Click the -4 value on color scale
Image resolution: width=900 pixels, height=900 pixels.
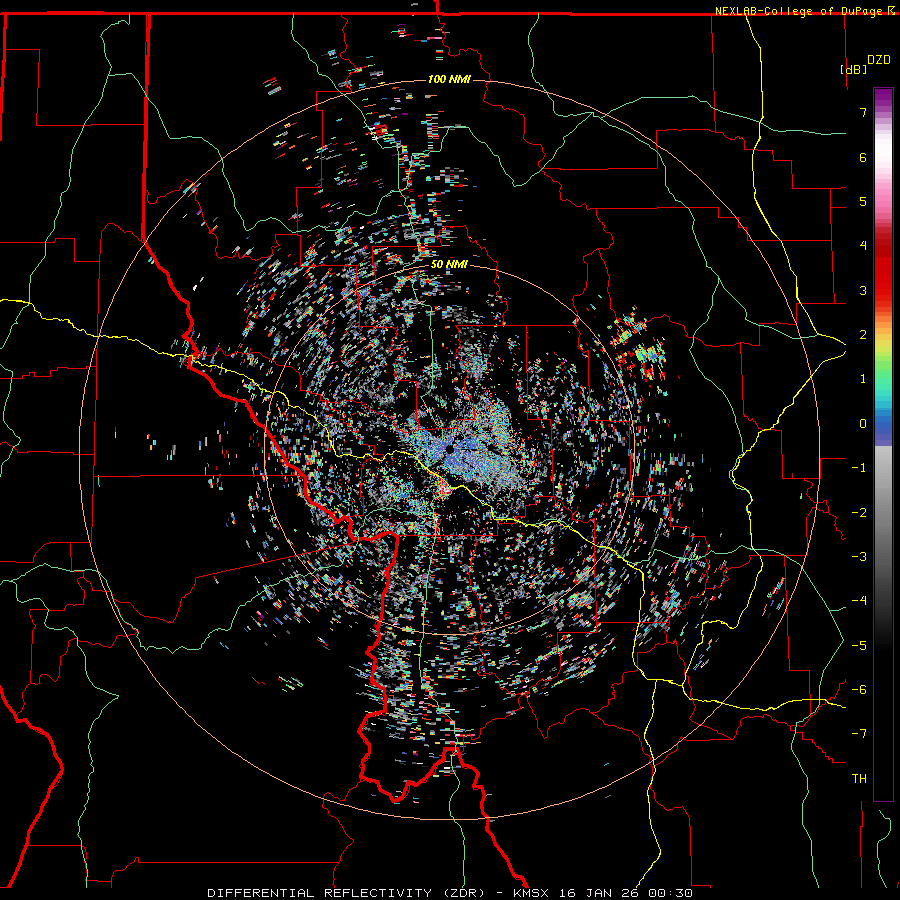[859, 601]
